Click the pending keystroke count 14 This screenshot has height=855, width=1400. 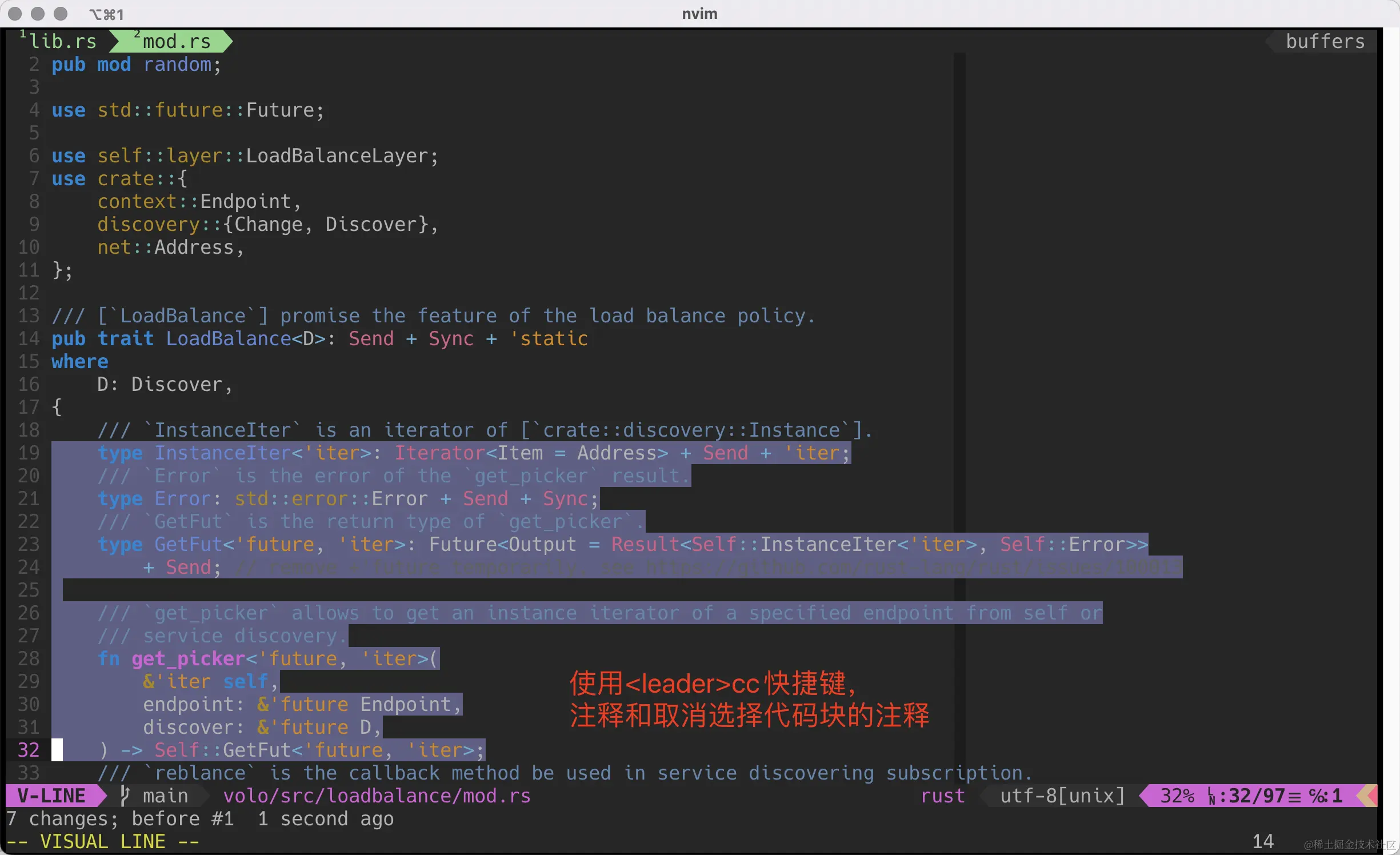coord(1263,841)
